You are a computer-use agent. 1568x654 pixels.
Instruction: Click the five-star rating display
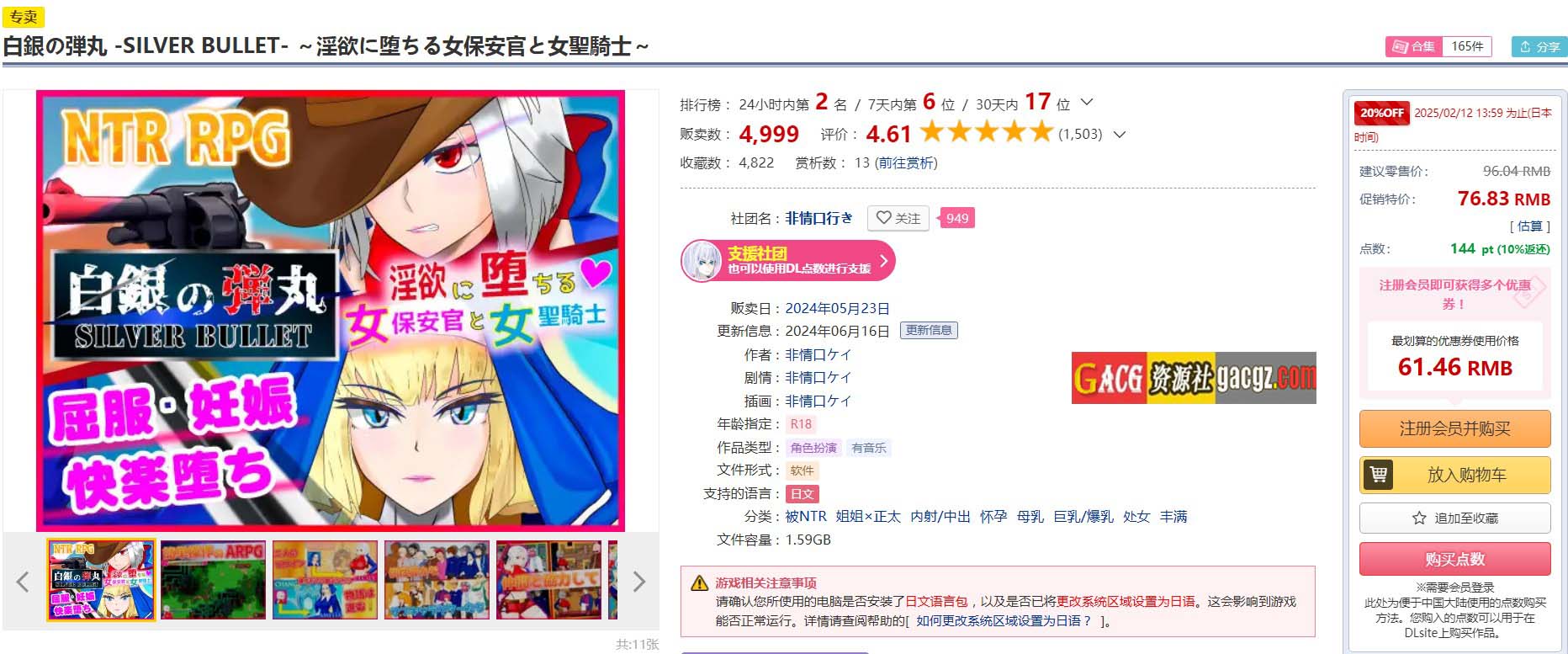[986, 132]
